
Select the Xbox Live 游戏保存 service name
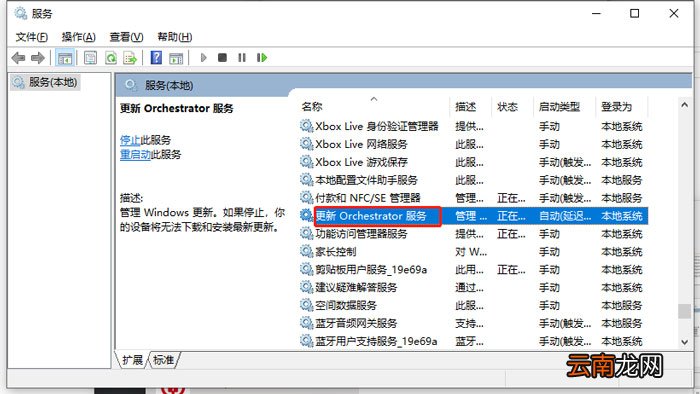(x=361, y=162)
